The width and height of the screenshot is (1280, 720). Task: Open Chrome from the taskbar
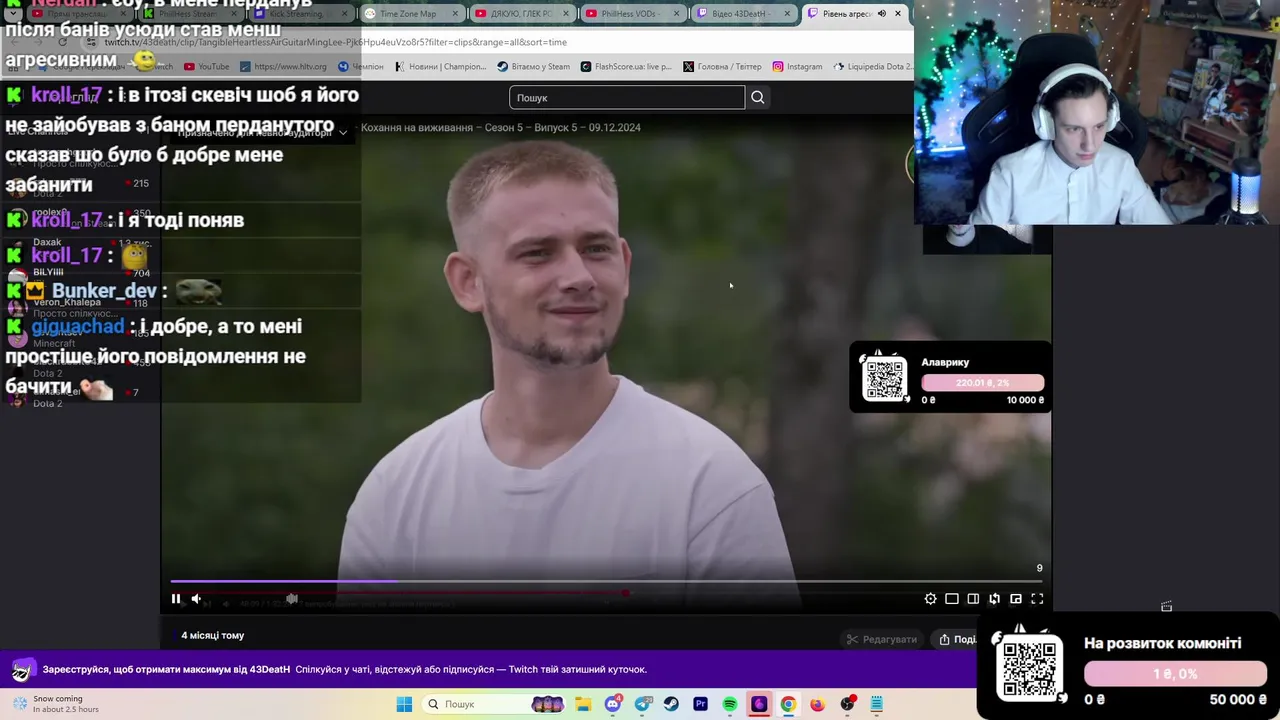click(x=788, y=704)
